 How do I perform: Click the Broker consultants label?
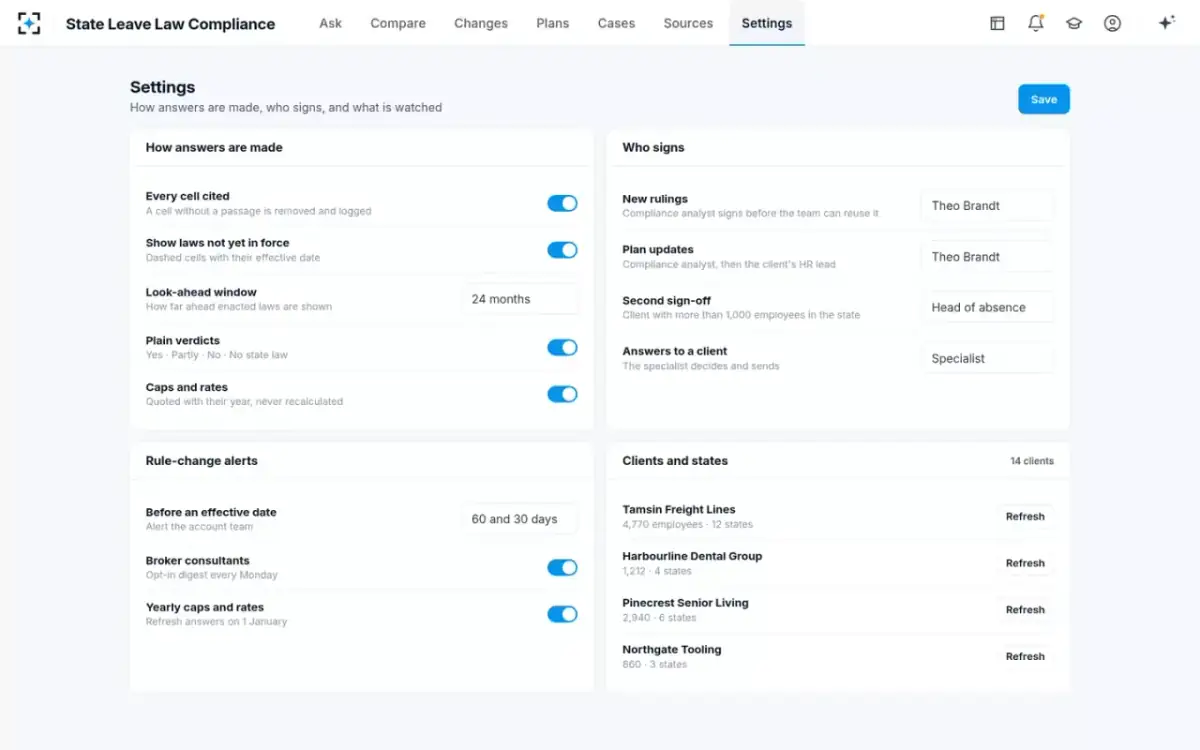tap(198, 561)
